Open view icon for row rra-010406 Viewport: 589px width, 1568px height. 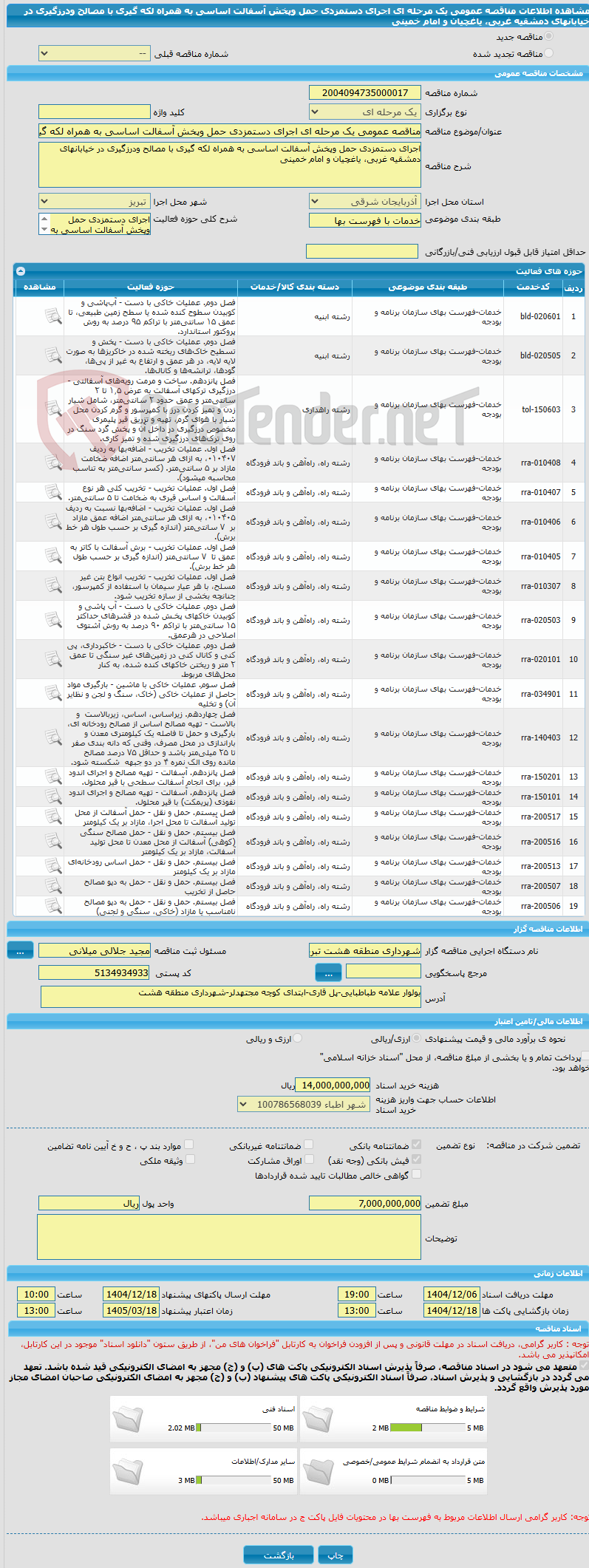click(x=52, y=522)
